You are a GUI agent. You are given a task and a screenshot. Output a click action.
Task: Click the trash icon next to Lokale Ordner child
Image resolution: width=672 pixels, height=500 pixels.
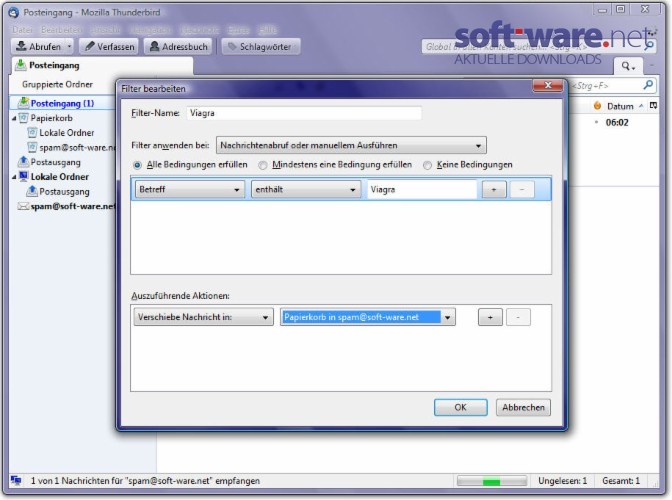click(x=32, y=132)
